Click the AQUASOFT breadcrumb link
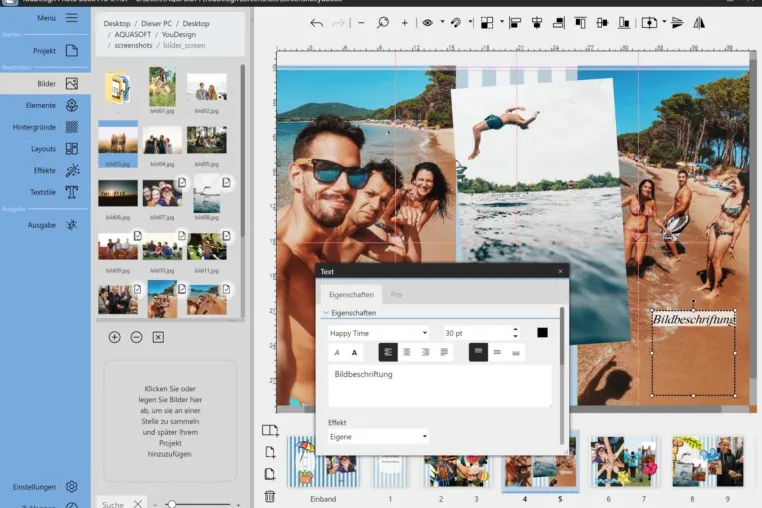The image size is (762, 508). tap(133, 35)
